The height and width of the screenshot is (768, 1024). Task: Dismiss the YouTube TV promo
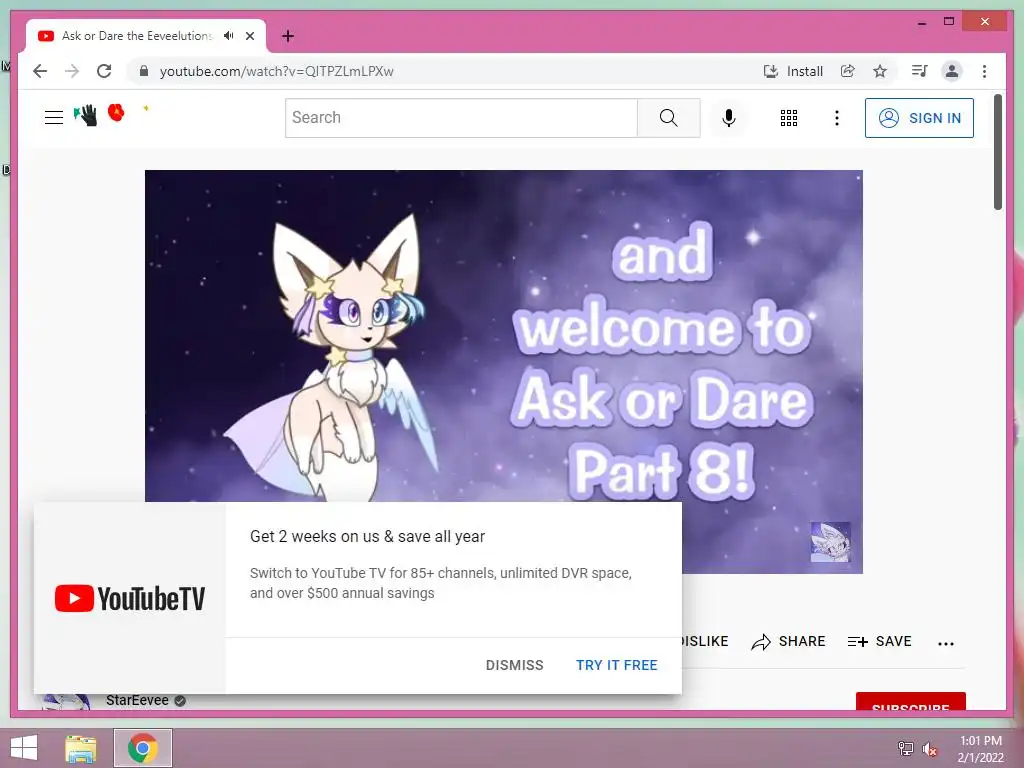515,665
